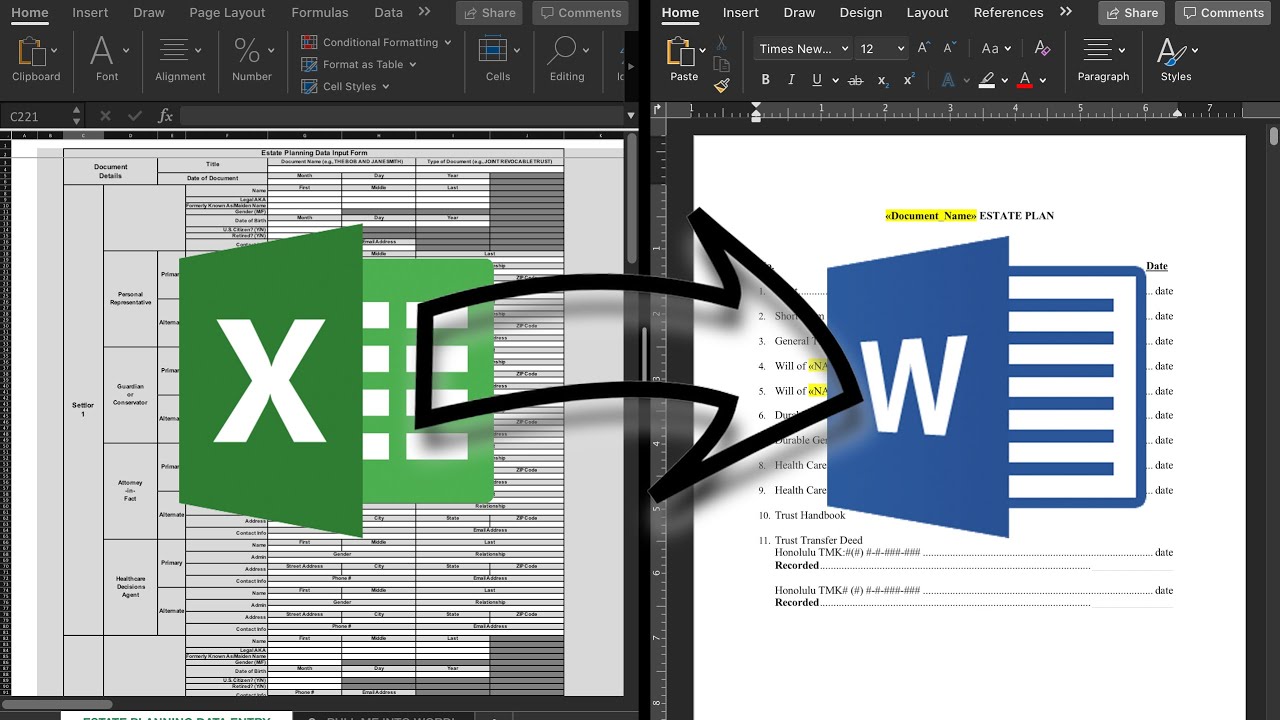
Task: Open the Editing group in Excel
Action: [x=567, y=59]
